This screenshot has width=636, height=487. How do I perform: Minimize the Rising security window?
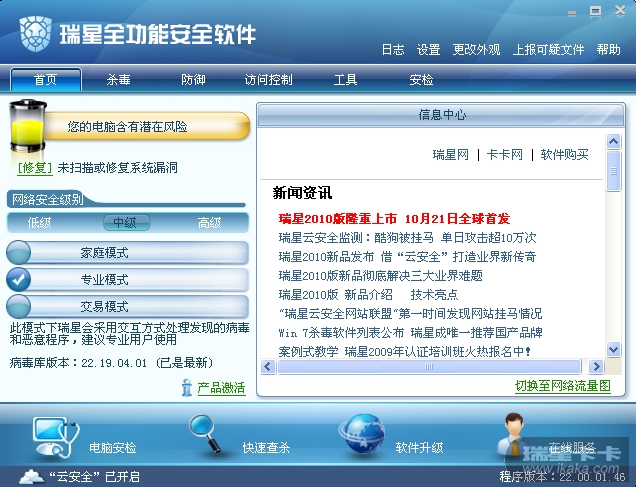coord(572,13)
